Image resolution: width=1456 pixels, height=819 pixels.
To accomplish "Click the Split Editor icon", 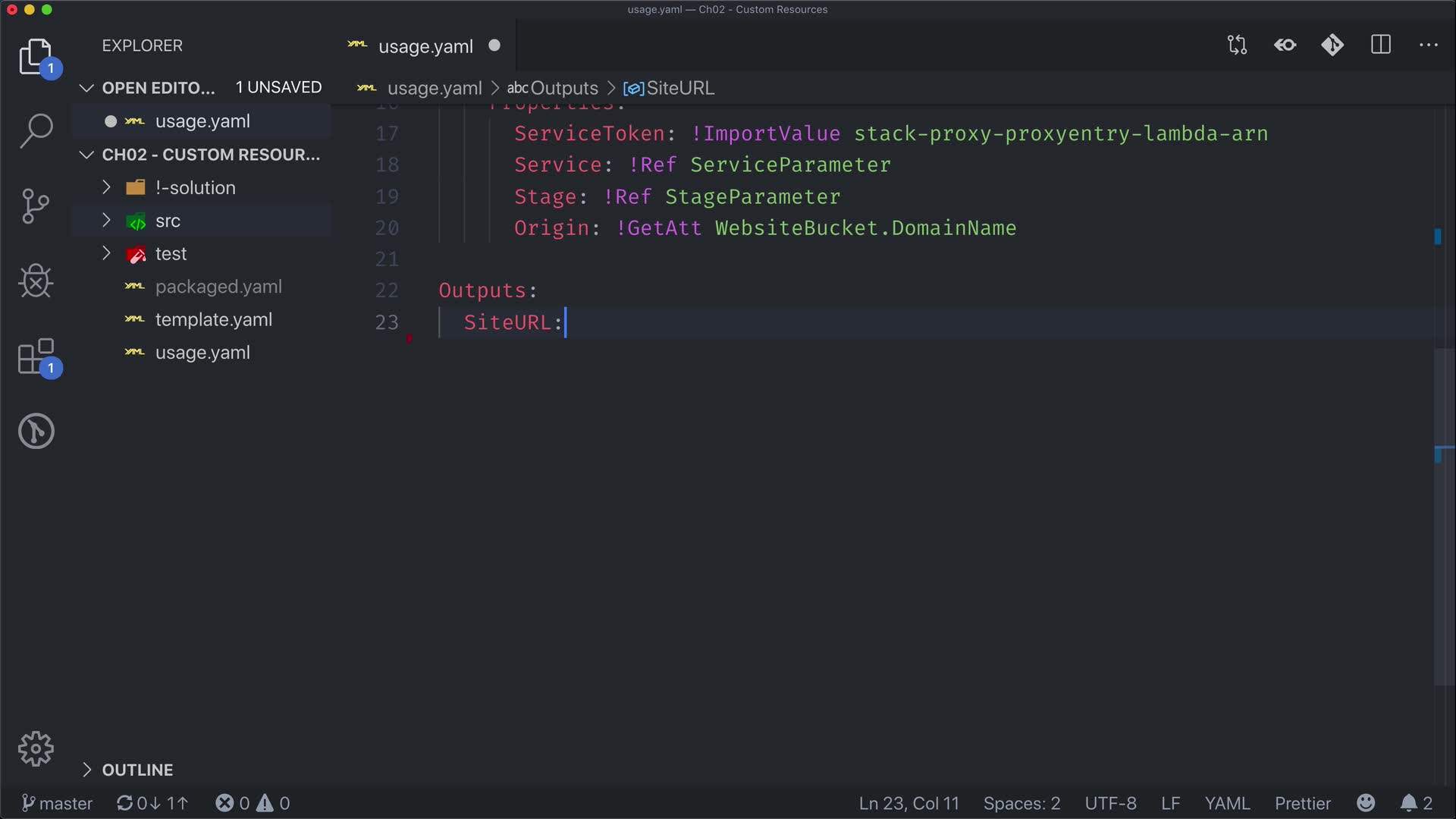I will pos(1380,45).
